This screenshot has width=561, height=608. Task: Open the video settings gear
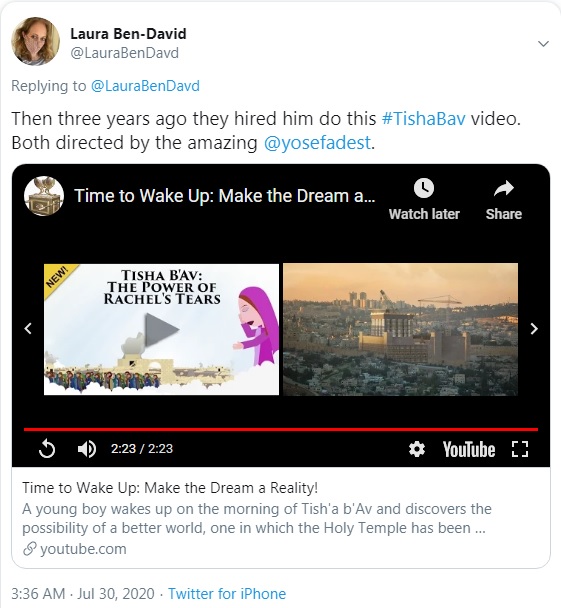pyautogui.click(x=417, y=449)
